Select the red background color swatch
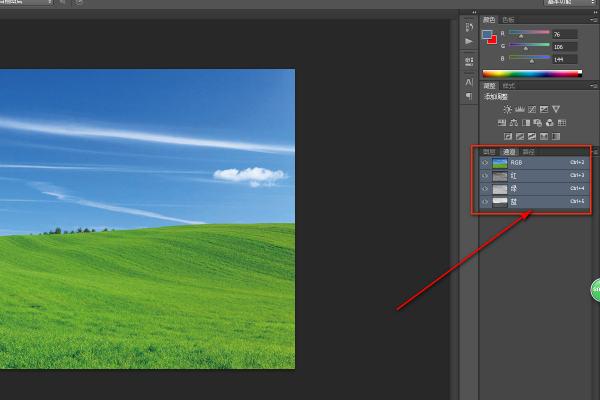Viewport: 600px width, 400px height. pos(492,40)
